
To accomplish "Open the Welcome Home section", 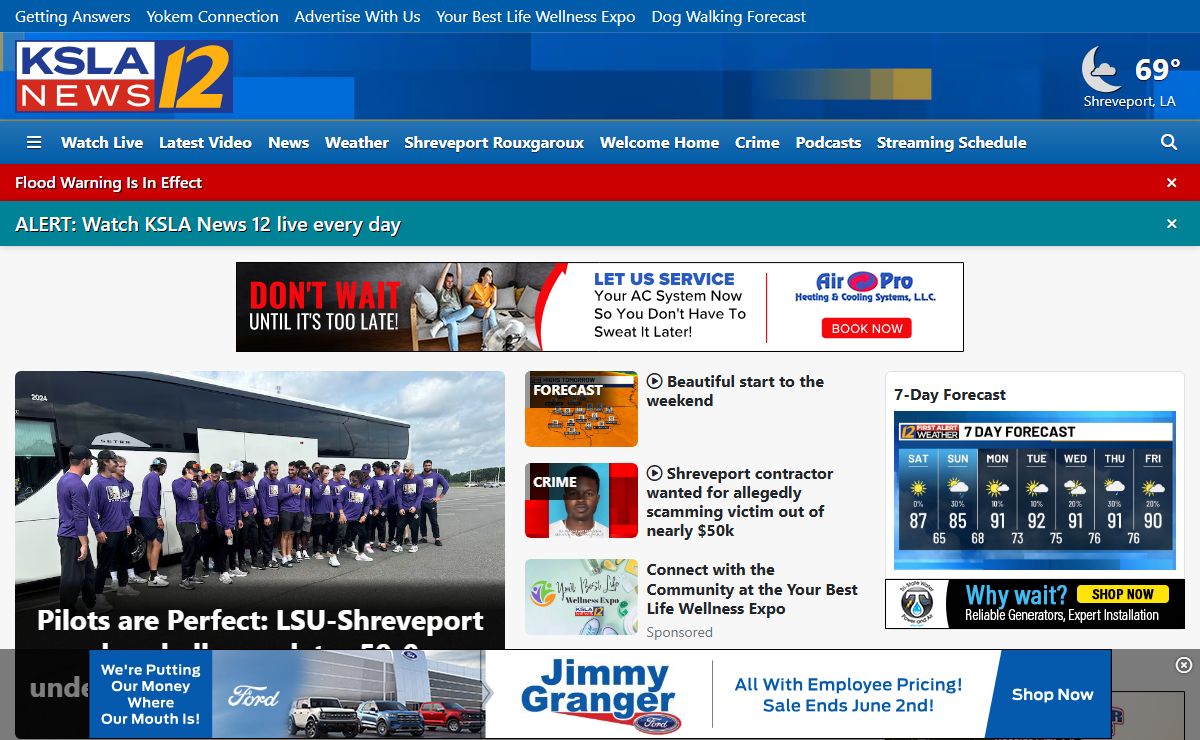I will [659, 142].
